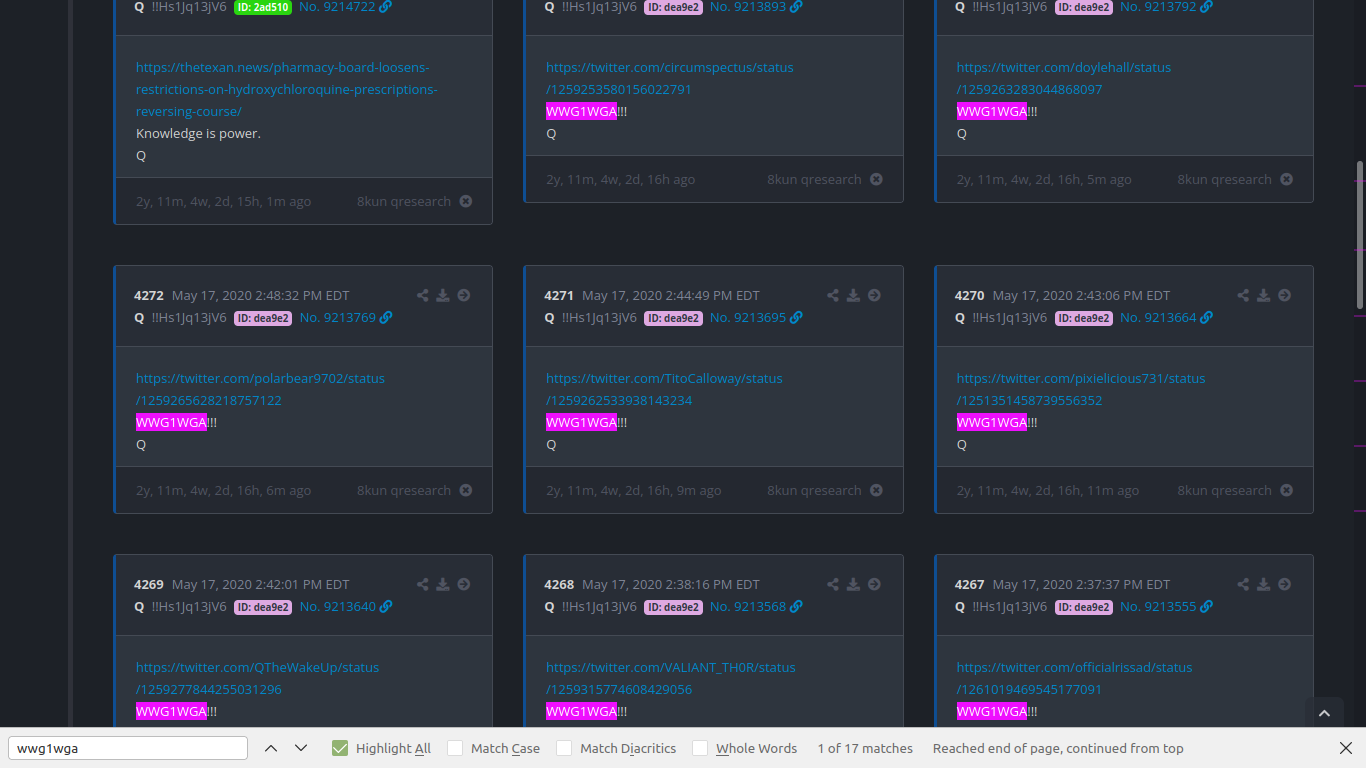Go to next find match
The height and width of the screenshot is (768, 1366).
pyautogui.click(x=300, y=748)
